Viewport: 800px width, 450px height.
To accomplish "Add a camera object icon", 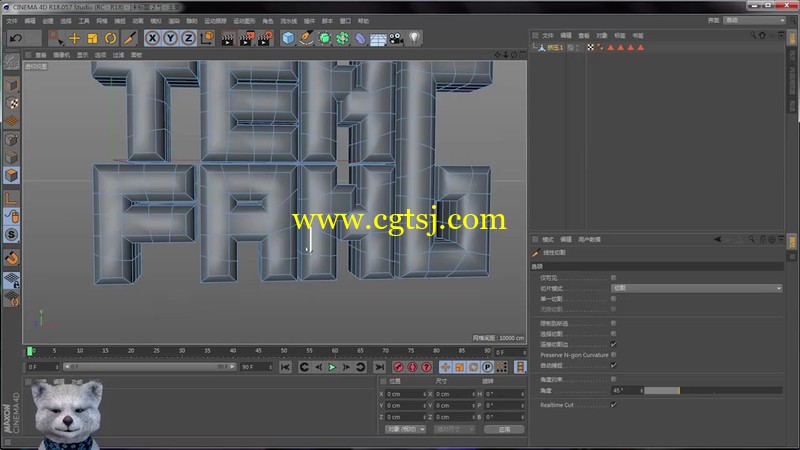I will point(396,38).
